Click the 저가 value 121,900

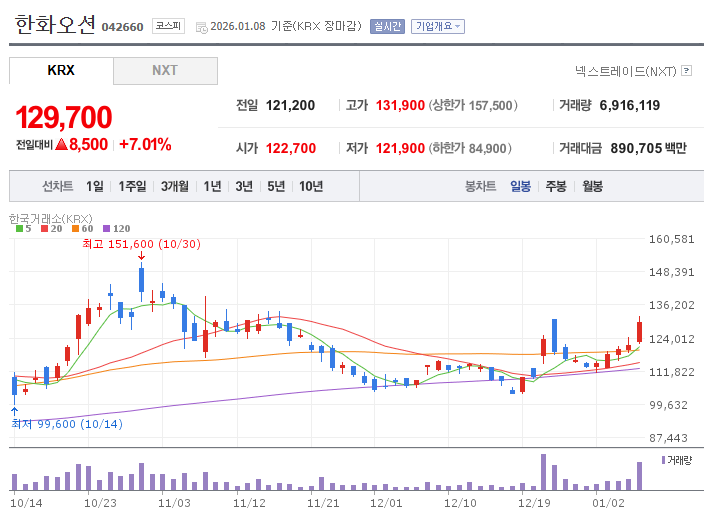400,148
